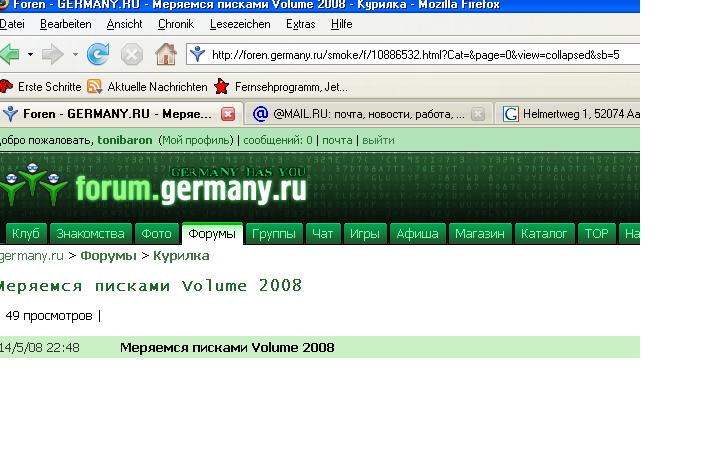Open the Чат navigation tab

pos(323,234)
